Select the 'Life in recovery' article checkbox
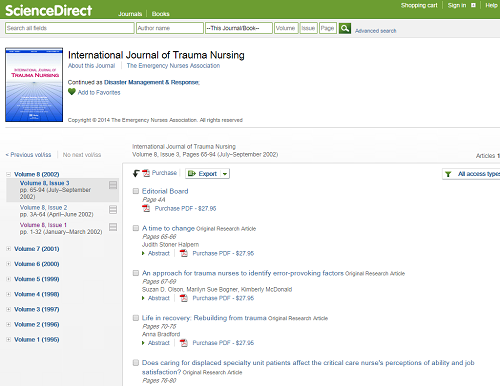Viewport: 500px width, 386px height. 136,318
